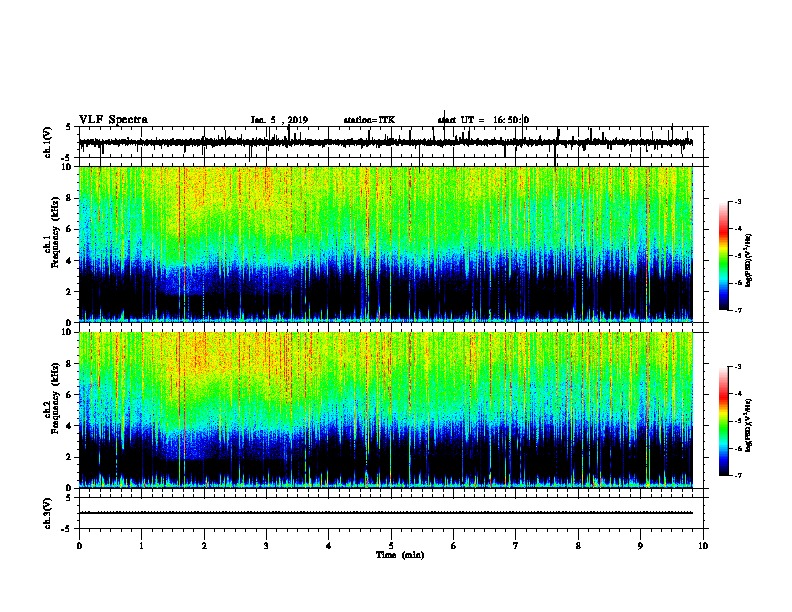The height and width of the screenshot is (612, 792).
Task: Click the "2" kHz tick of ch.2 spectrogram
Action: pos(70,457)
